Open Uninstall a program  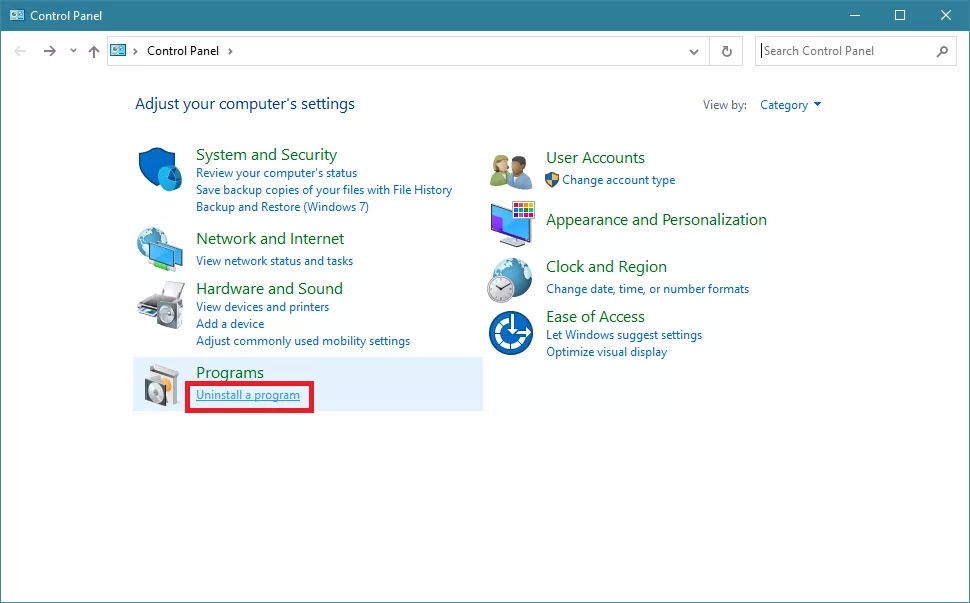tap(248, 395)
